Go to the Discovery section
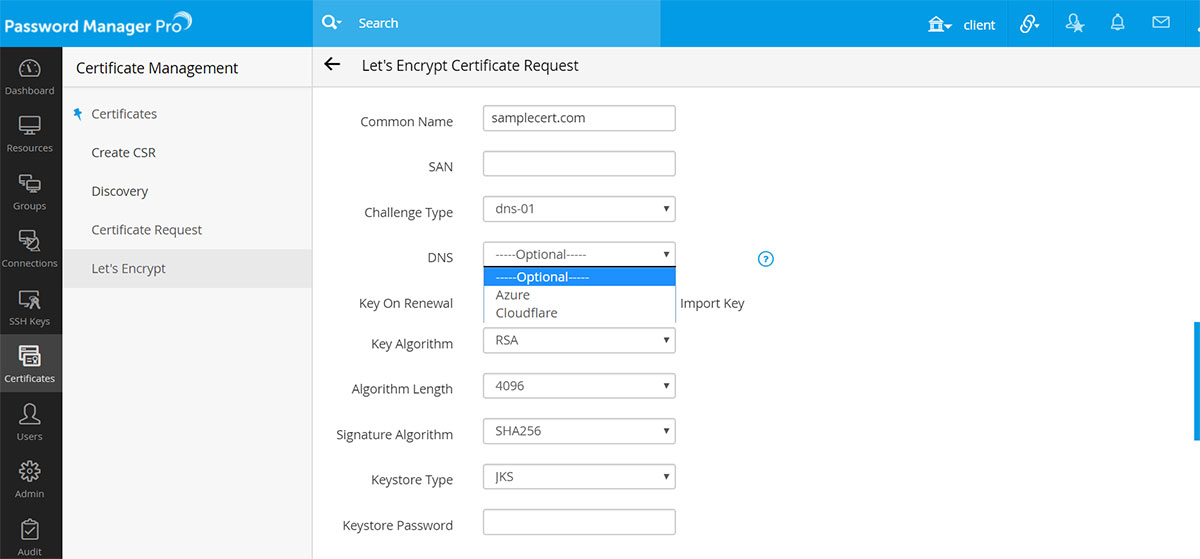 point(119,191)
